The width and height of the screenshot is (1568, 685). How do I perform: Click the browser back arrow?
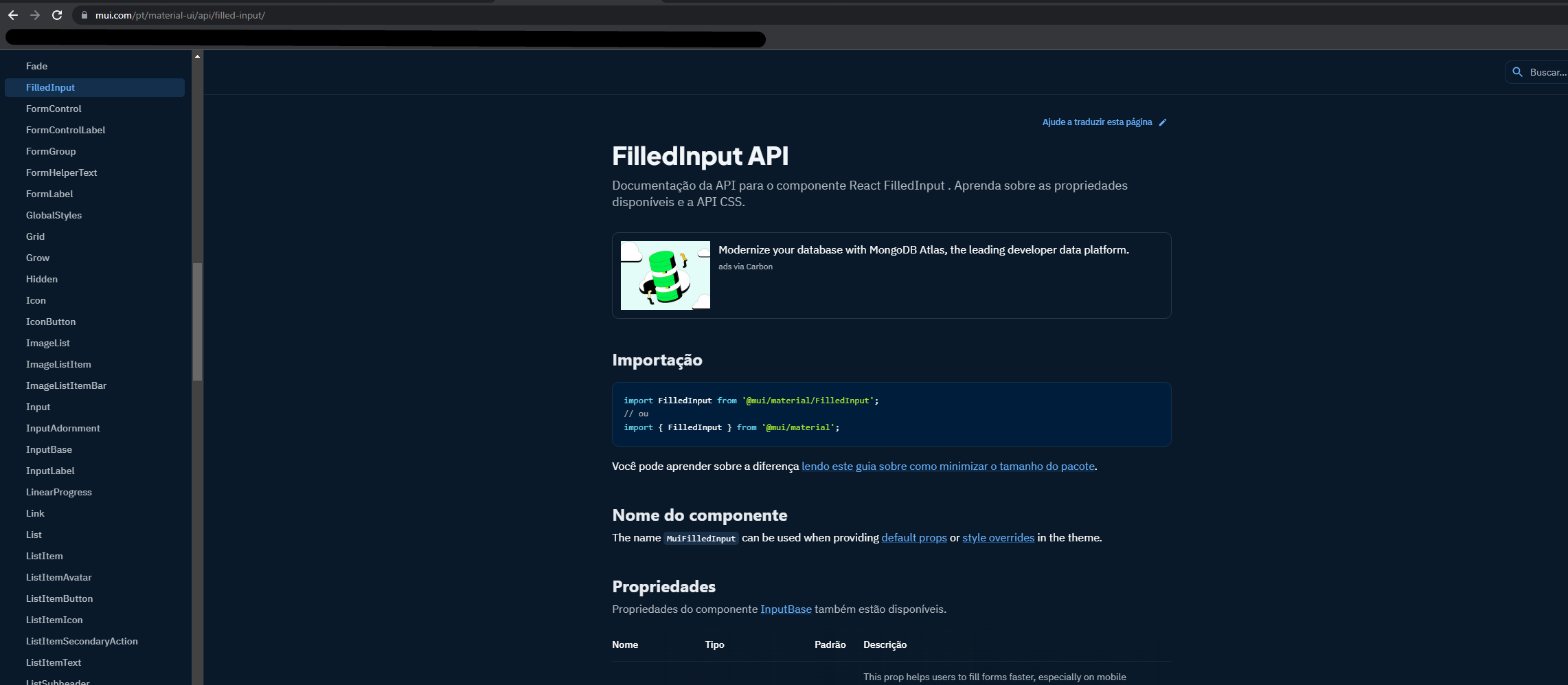(x=13, y=15)
